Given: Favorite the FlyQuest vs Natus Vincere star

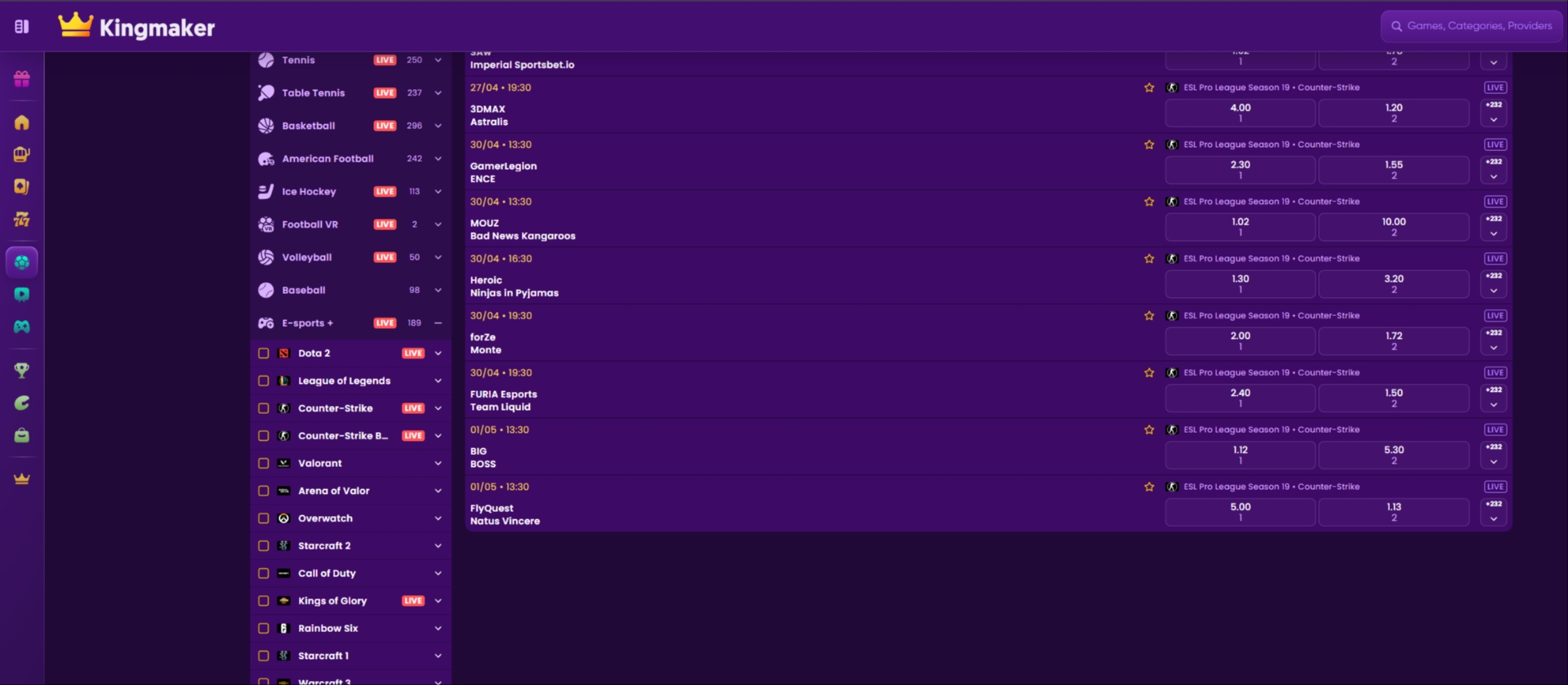Looking at the screenshot, I should point(1149,487).
